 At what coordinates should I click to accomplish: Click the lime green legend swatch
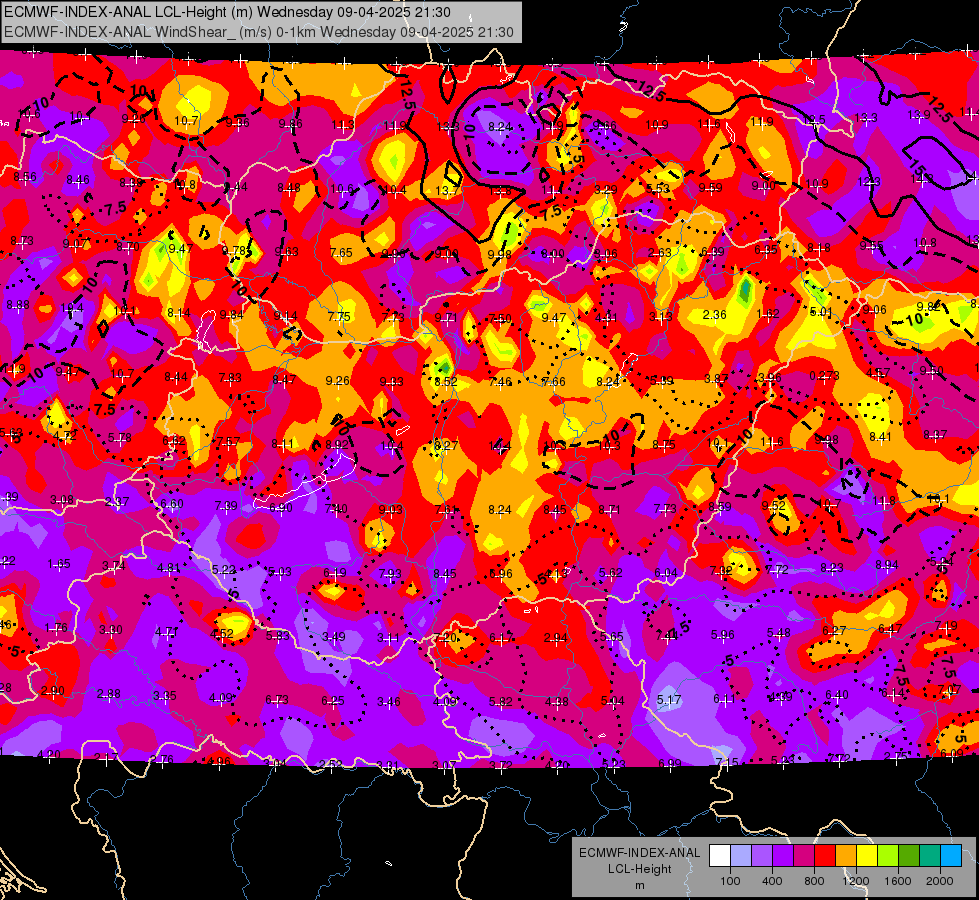point(888,856)
